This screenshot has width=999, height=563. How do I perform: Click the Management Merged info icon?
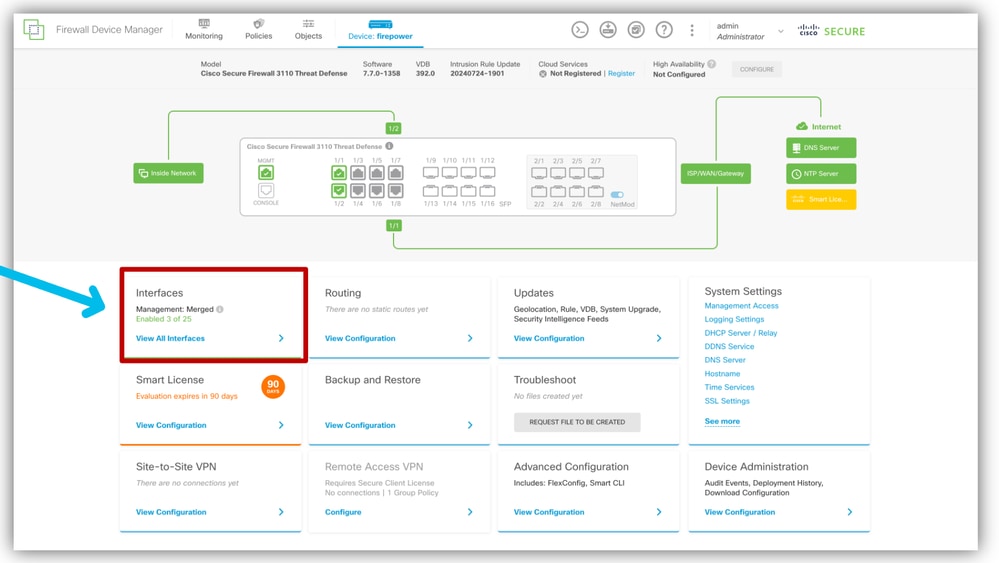tap(220, 309)
